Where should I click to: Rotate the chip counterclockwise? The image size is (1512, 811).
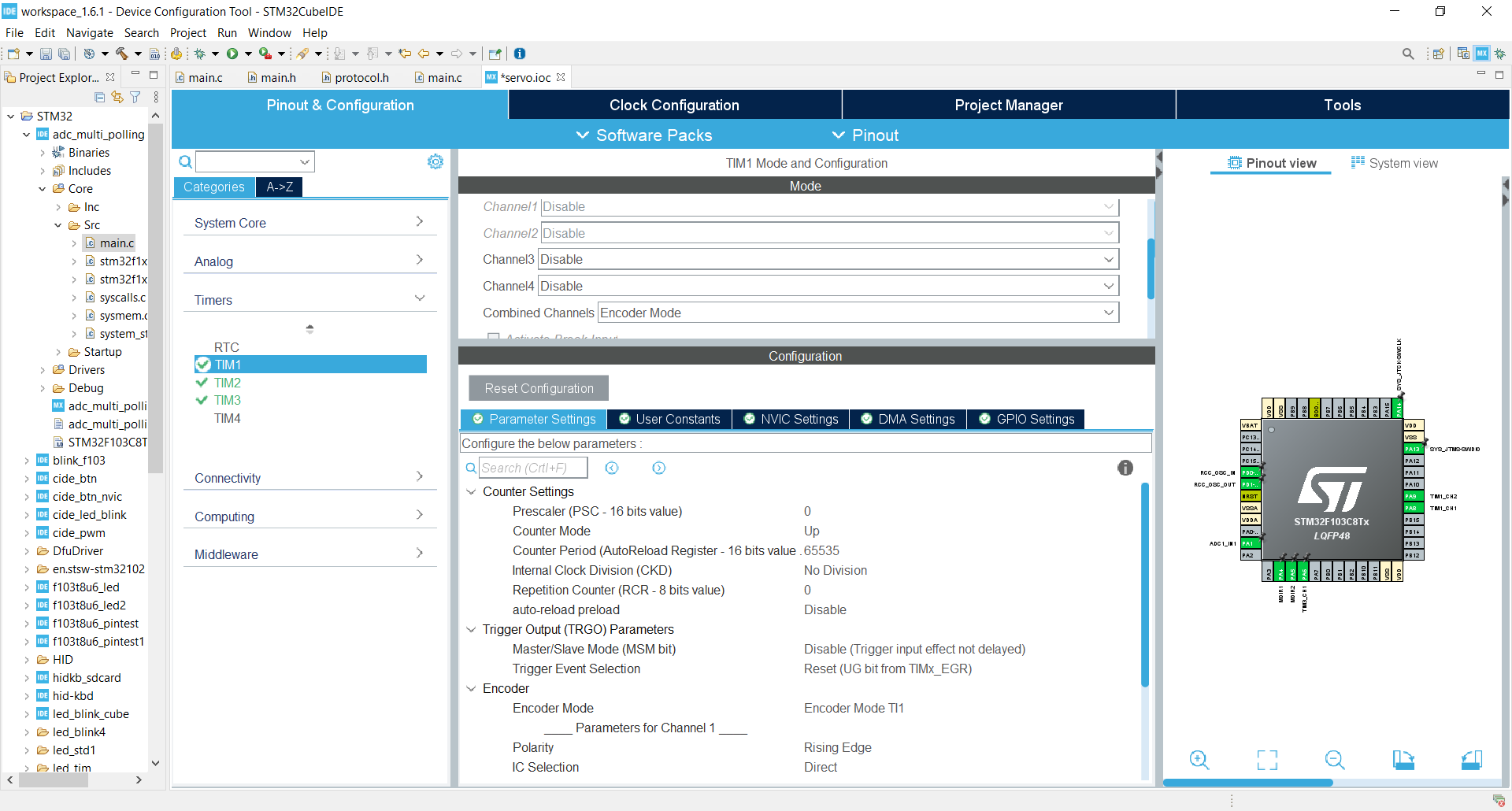pos(1472,760)
